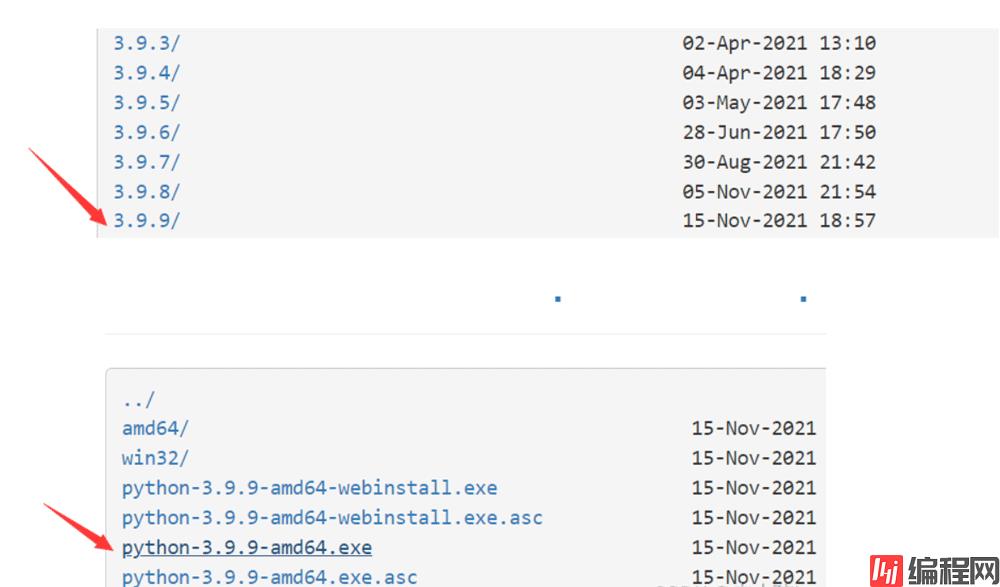Click the 15-Nov-2021 18:57 timestamp
The image size is (1000, 587).
pyautogui.click(x=779, y=220)
